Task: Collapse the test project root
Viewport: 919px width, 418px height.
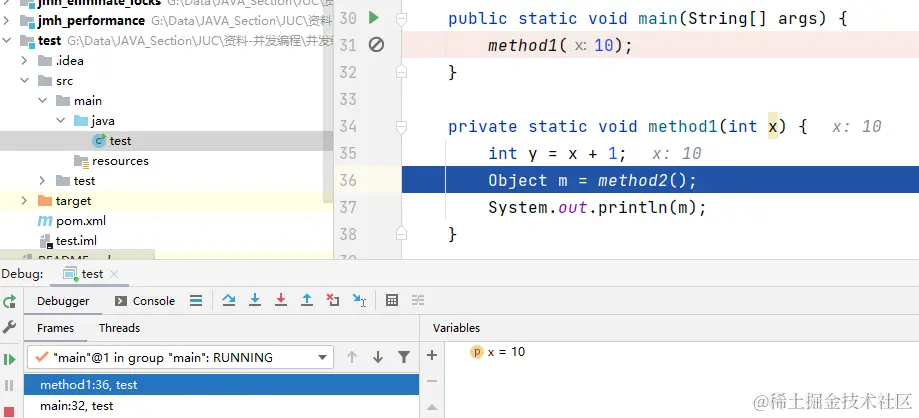Action: [x=6, y=41]
